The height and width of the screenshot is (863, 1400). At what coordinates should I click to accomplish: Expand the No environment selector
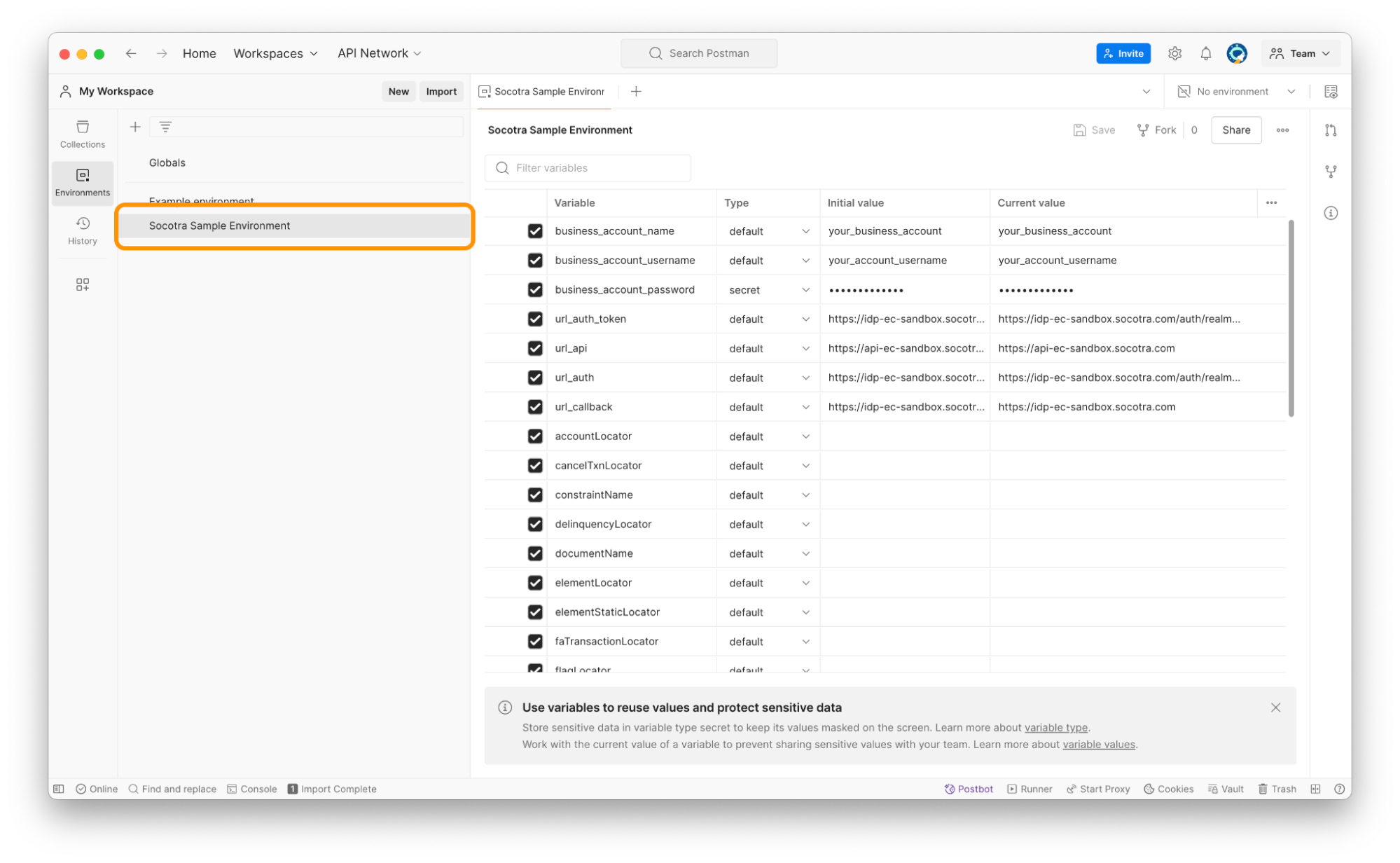1236,92
